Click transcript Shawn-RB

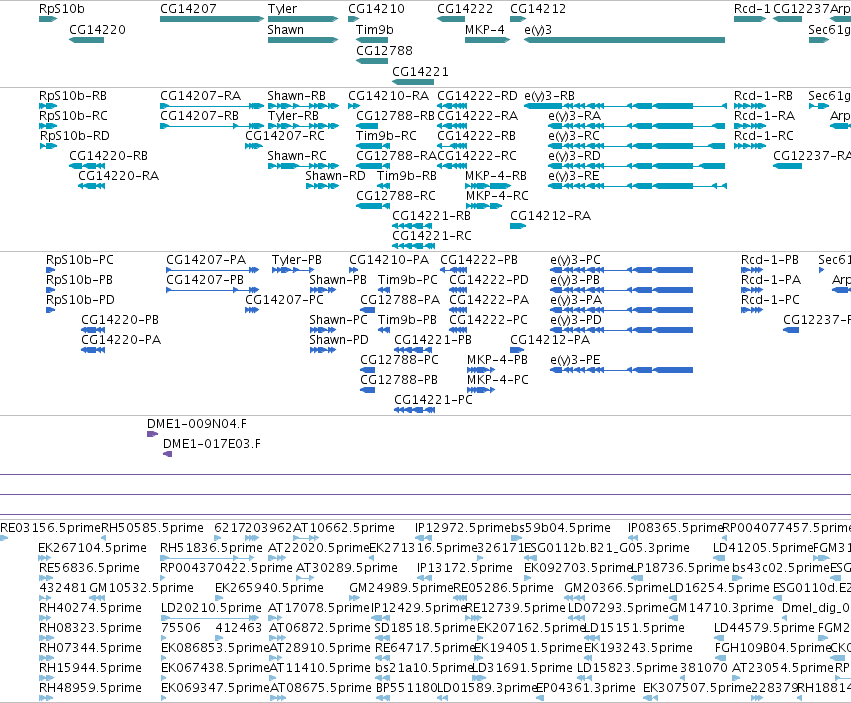[x=296, y=96]
